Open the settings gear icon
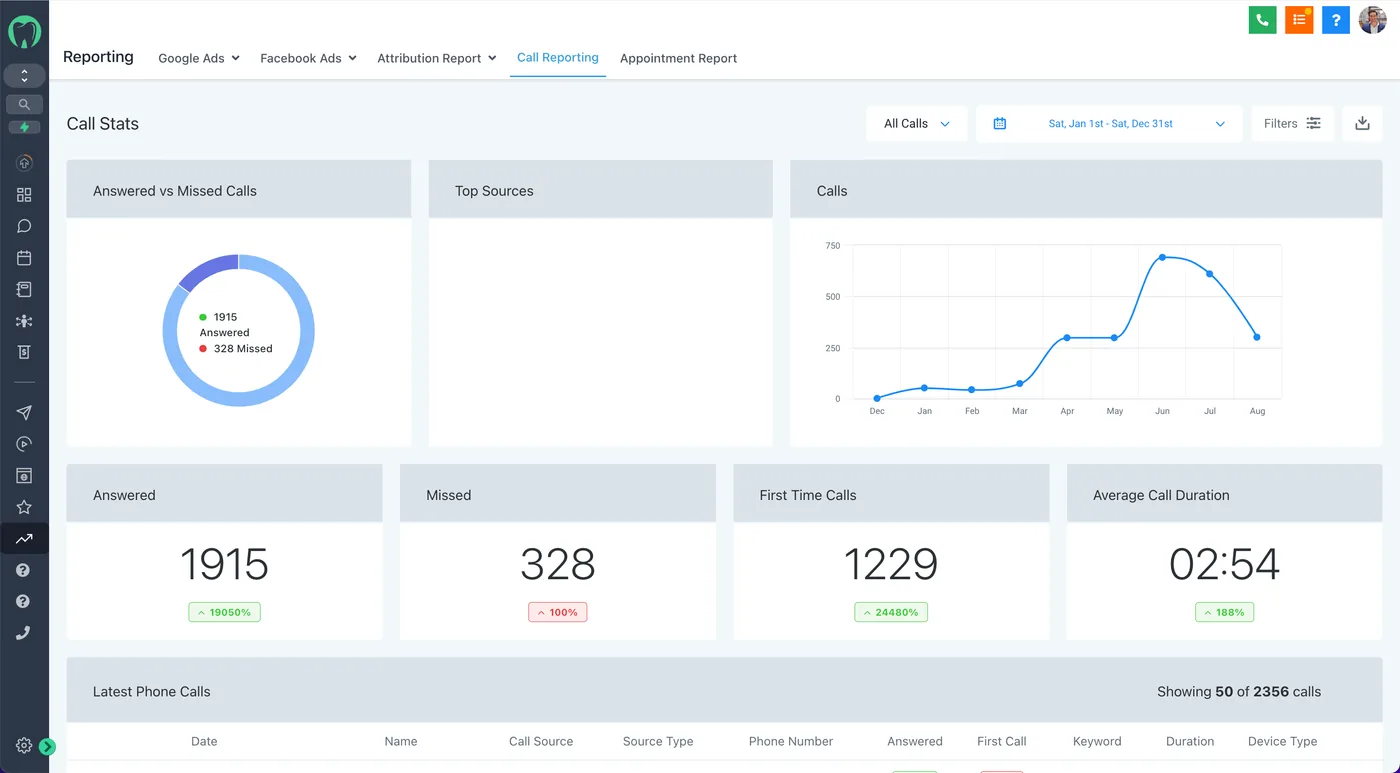Image resolution: width=1400 pixels, height=773 pixels. point(23,746)
